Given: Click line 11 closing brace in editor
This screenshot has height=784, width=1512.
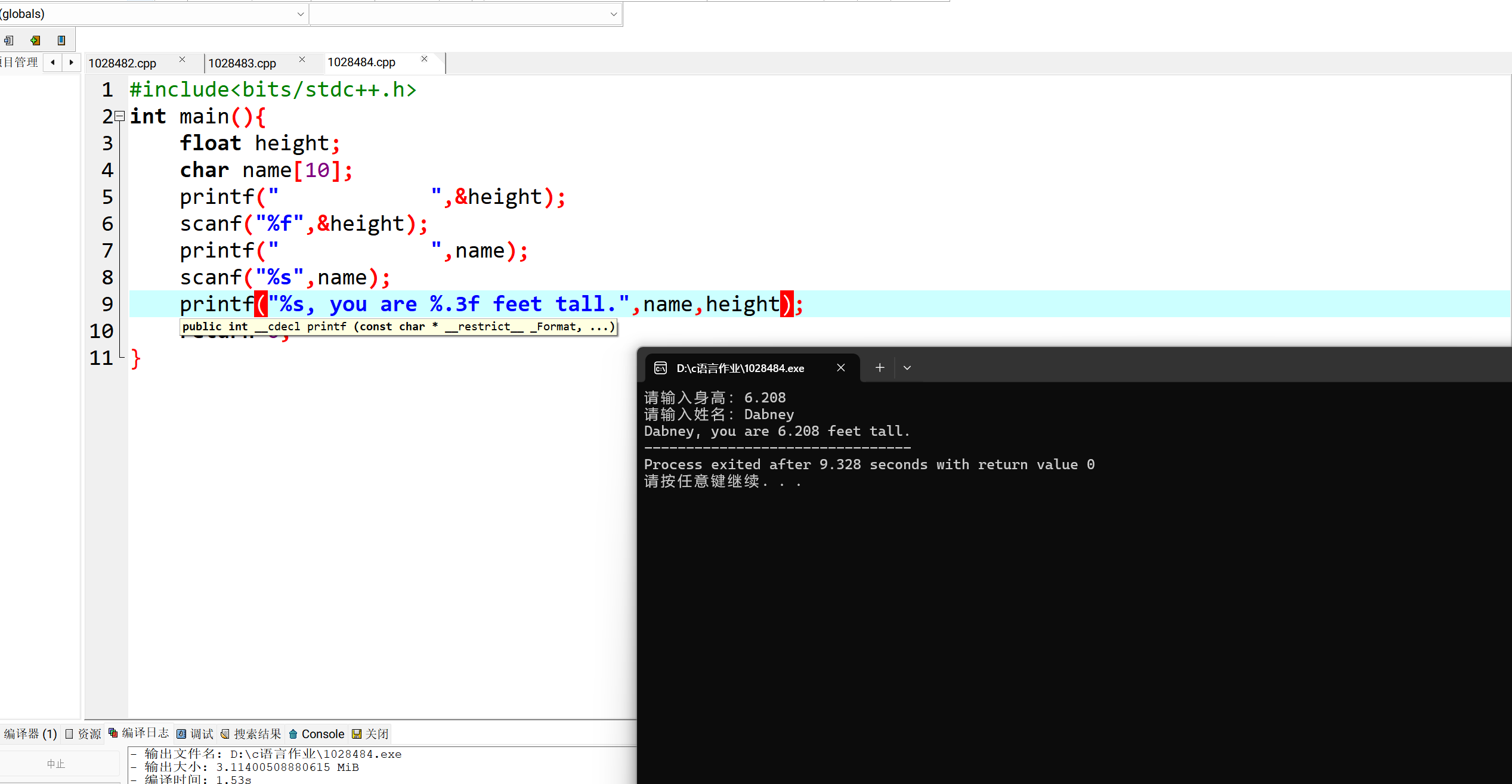Looking at the screenshot, I should (136, 358).
